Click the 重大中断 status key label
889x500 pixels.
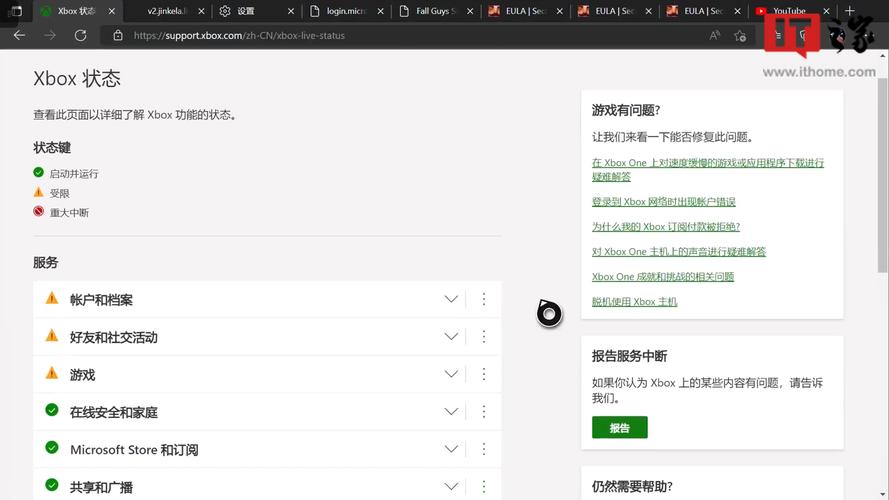(x=69, y=213)
